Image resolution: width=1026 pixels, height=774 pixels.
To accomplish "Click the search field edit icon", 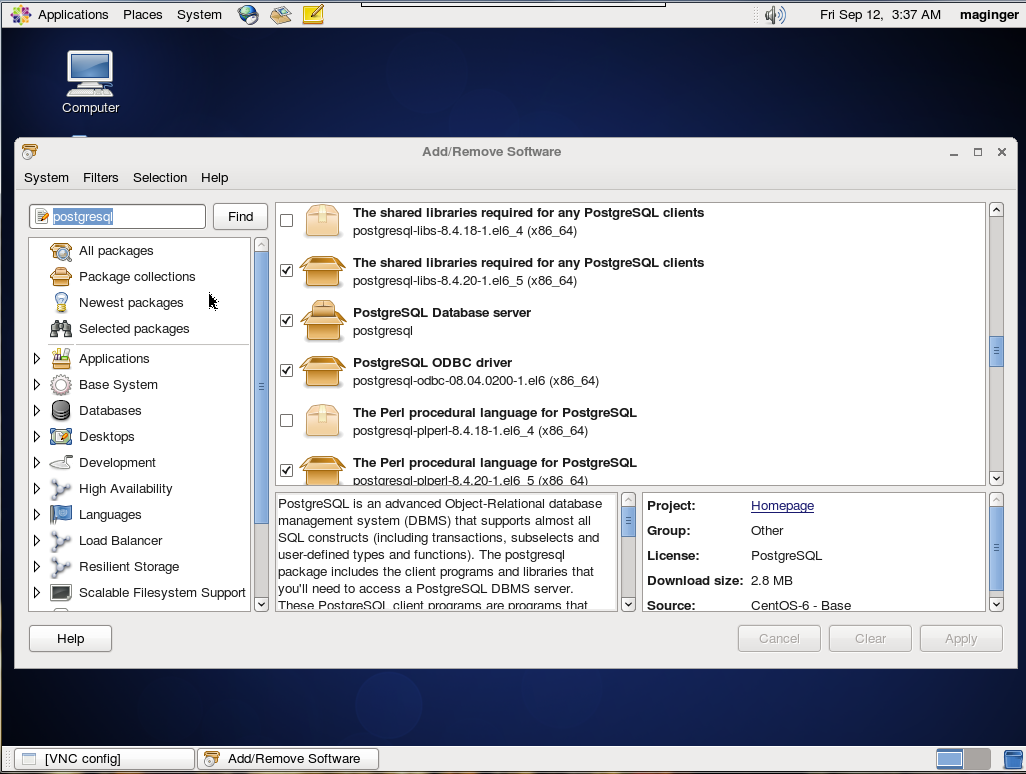I will pos(42,217).
